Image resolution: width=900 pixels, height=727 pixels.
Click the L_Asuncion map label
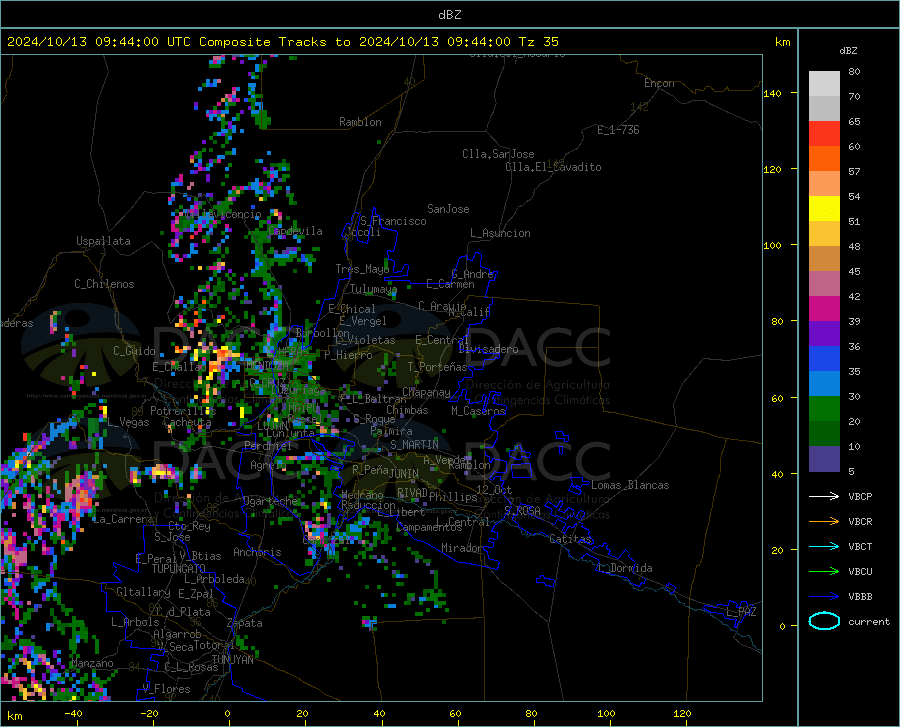point(500,233)
